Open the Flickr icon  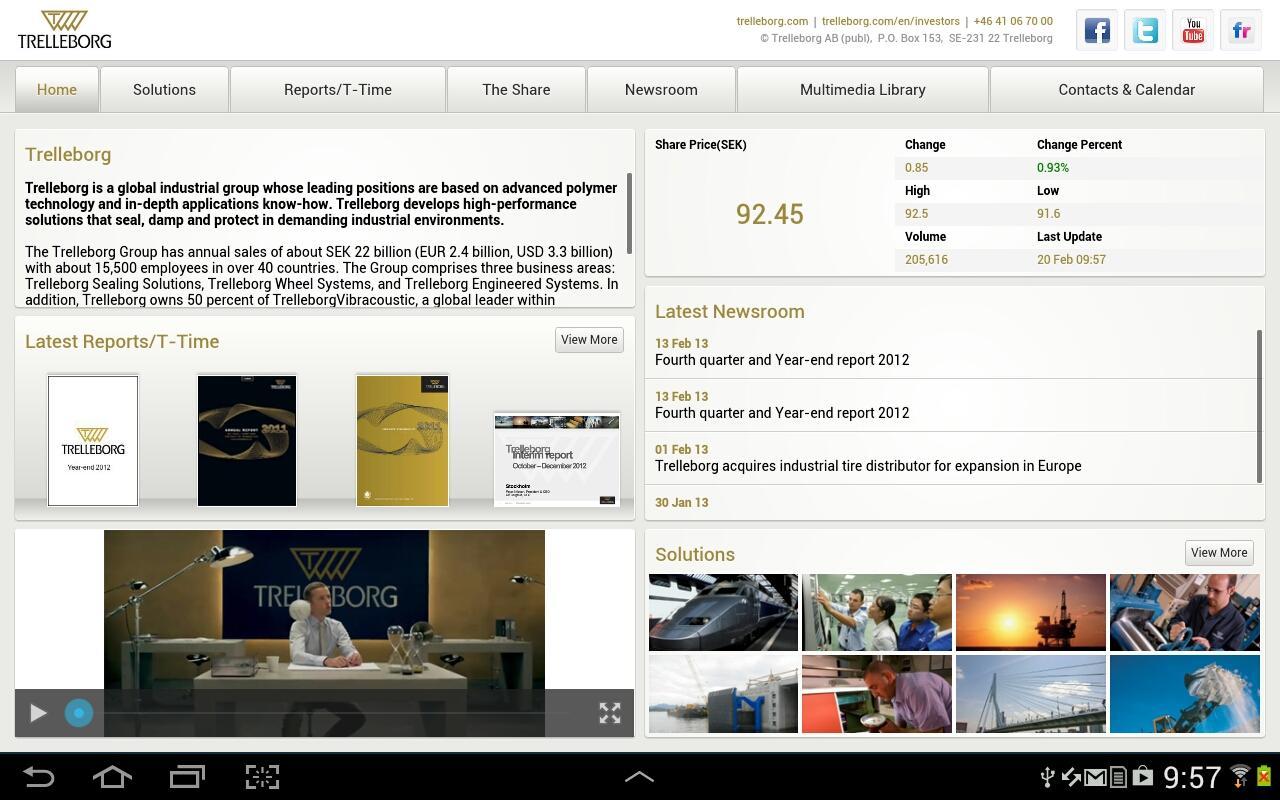tap(1241, 31)
